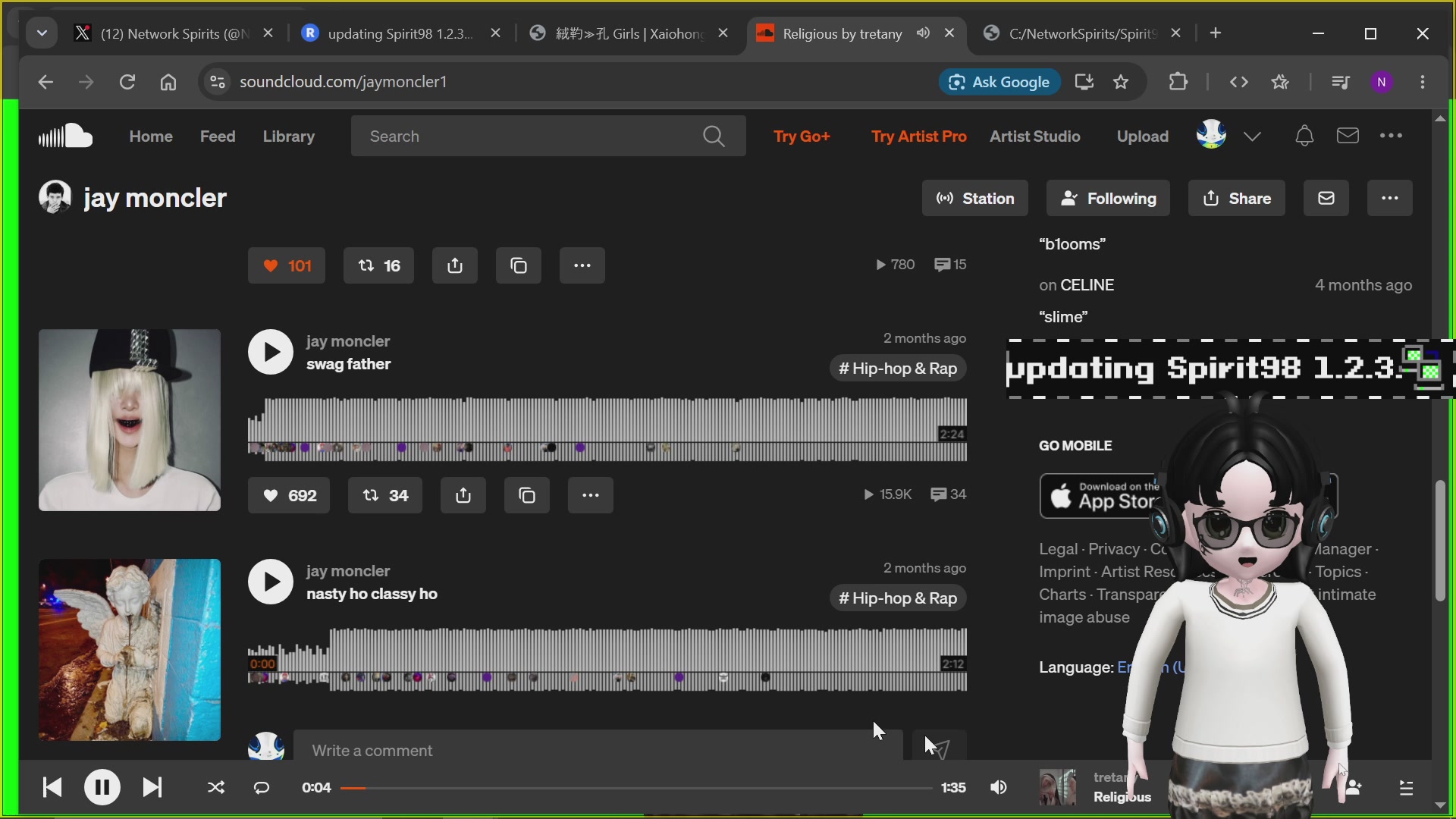
Task: Seek within swag father waveform
Action: (607, 429)
